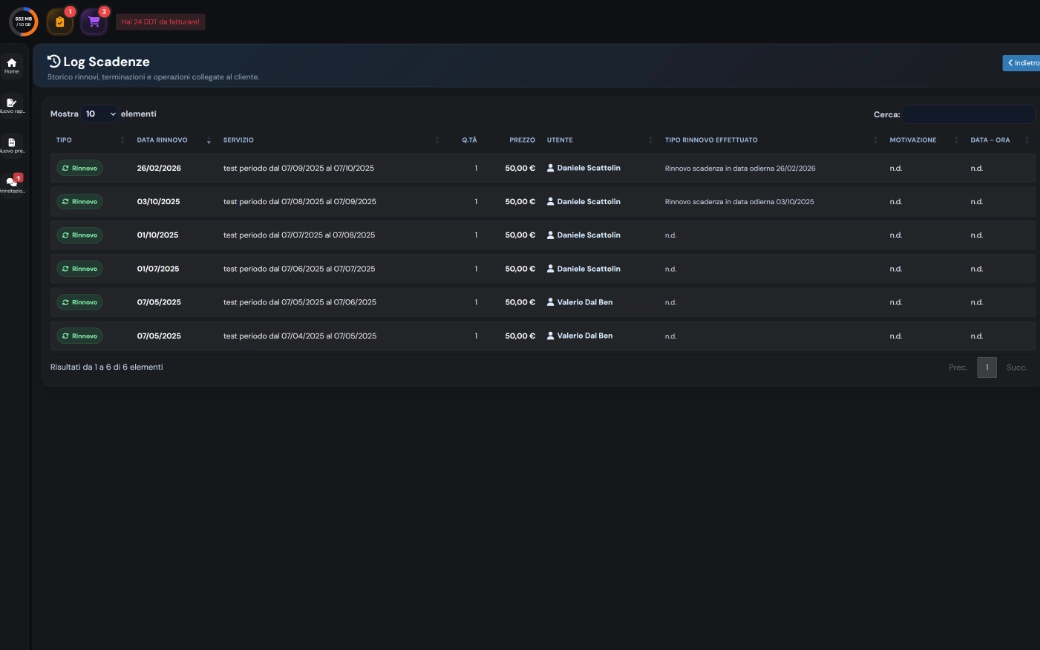Select the date 01/10/2025 cell

pos(157,235)
